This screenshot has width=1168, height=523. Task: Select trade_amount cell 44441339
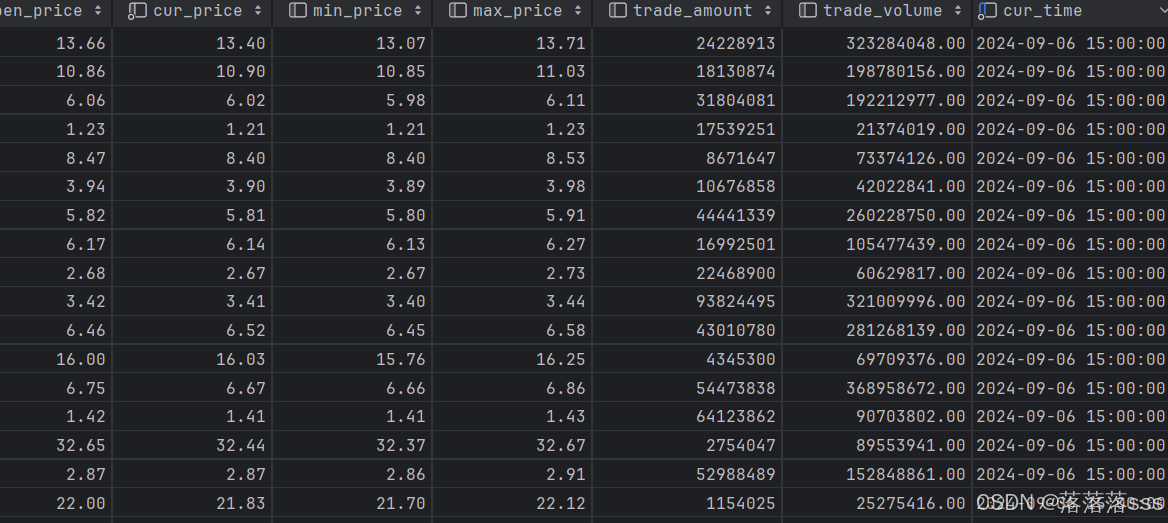click(x=736, y=215)
